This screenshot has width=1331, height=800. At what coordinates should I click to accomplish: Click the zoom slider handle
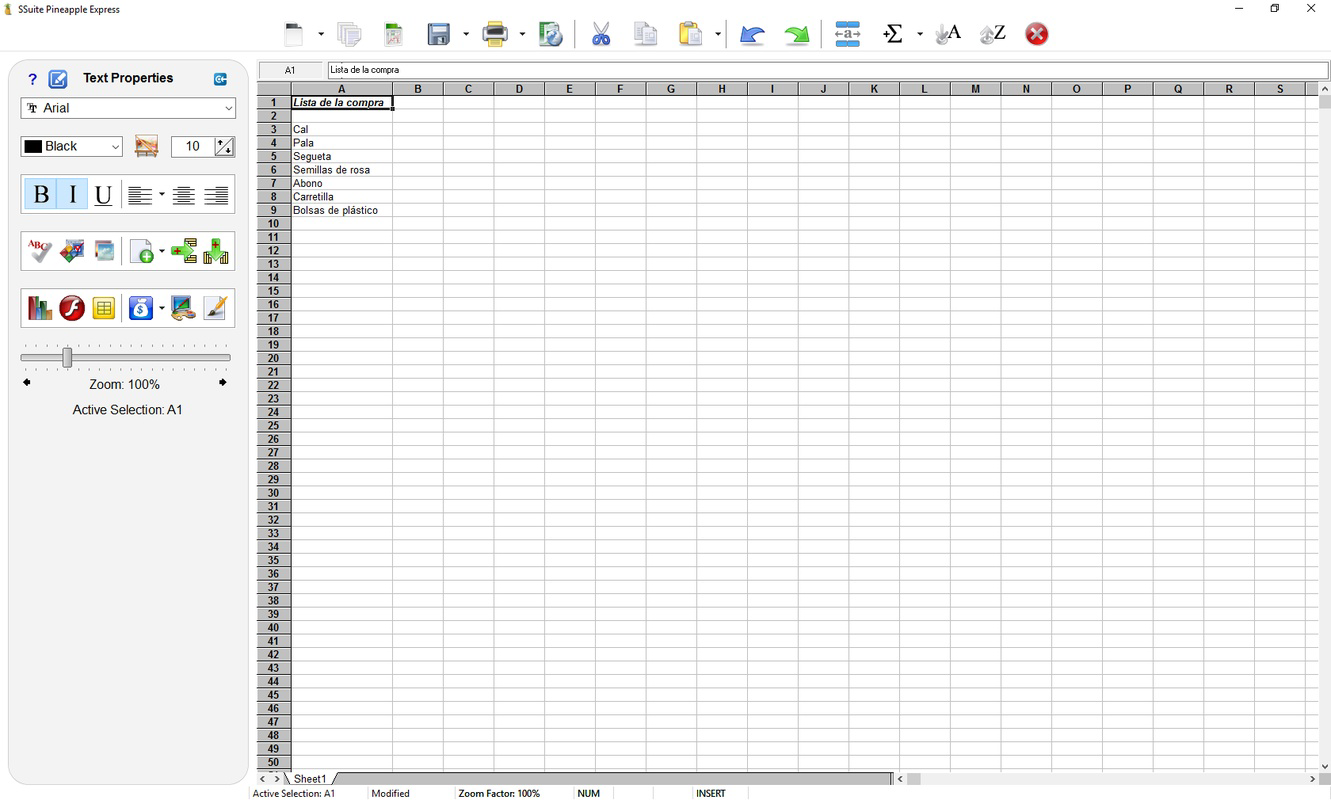[x=67, y=357]
